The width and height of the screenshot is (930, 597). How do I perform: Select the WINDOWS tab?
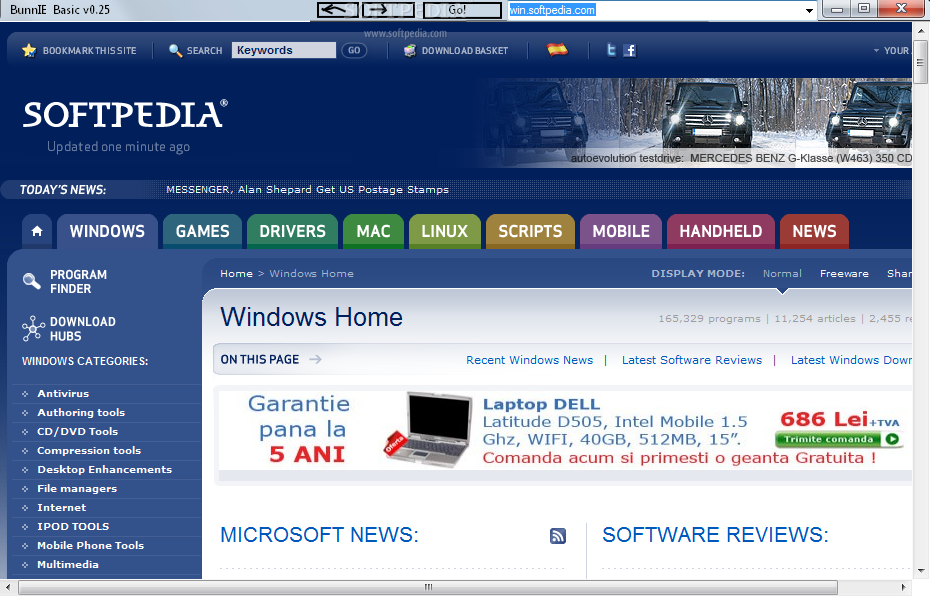[107, 231]
